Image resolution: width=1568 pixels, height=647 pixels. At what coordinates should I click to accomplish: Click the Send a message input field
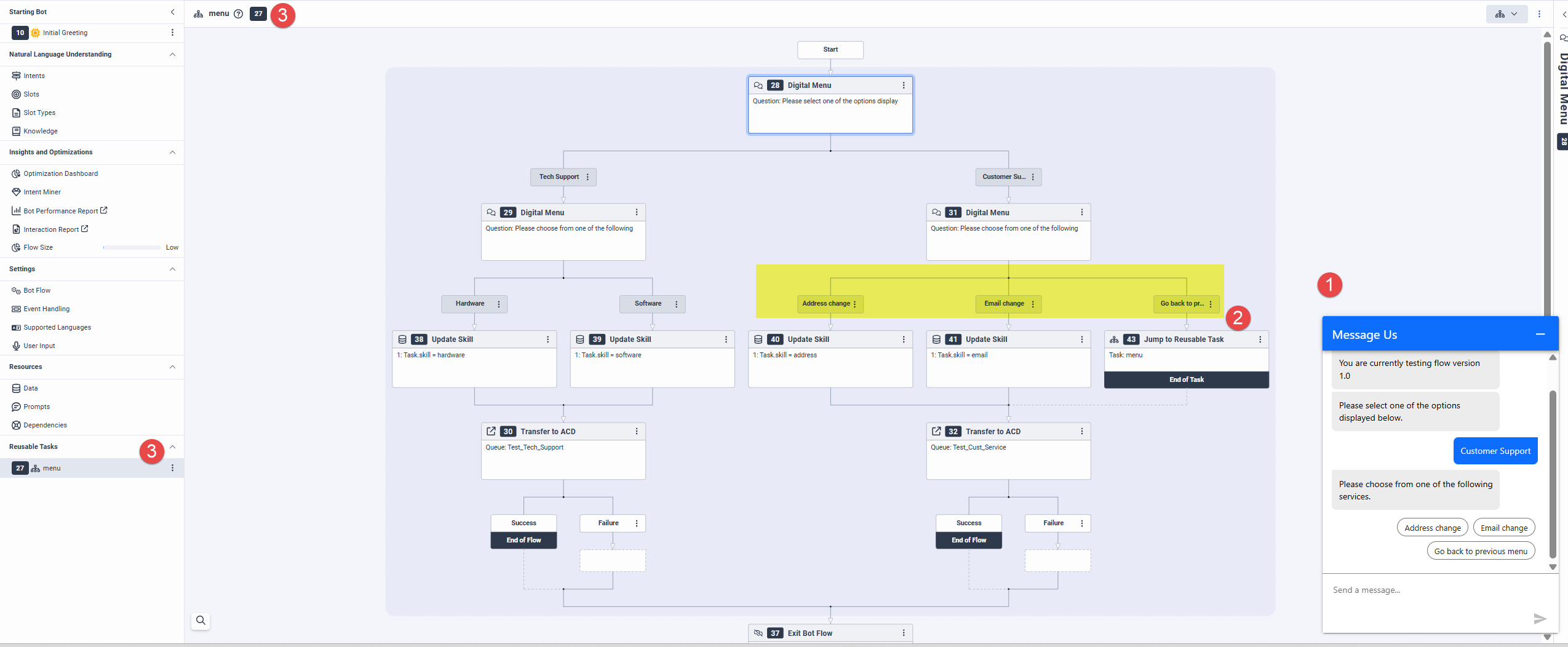[1427, 590]
